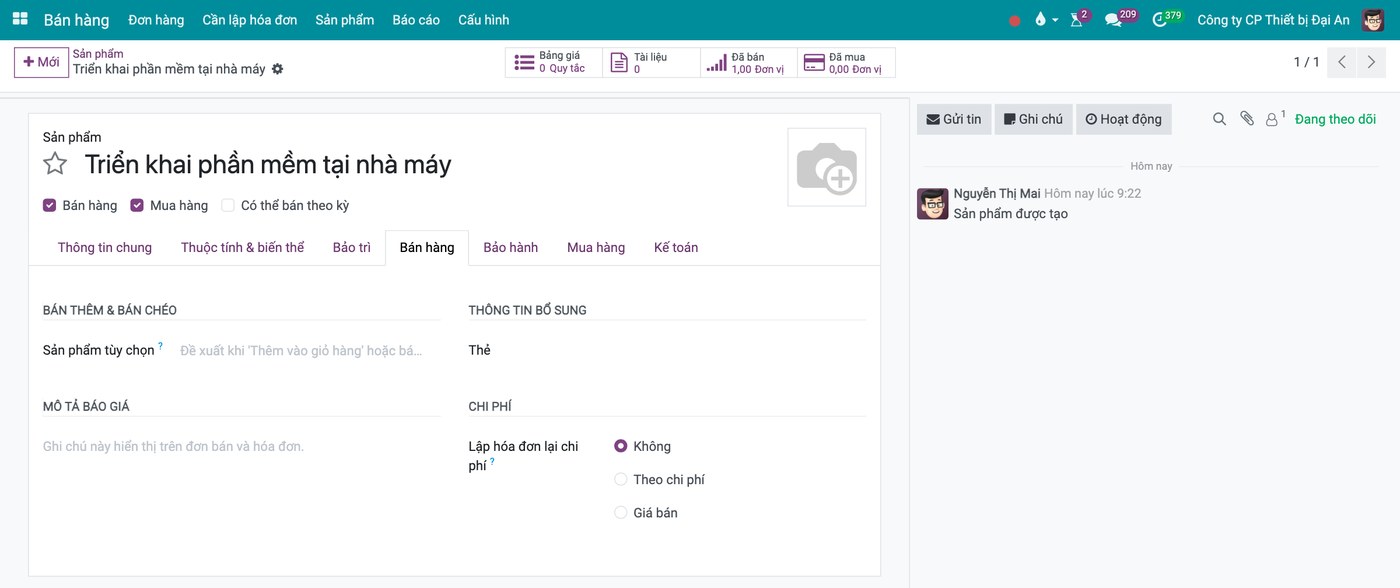The height and width of the screenshot is (588, 1400).
Task: Open Đã bán sold units stat button
Action: click(x=748, y=63)
